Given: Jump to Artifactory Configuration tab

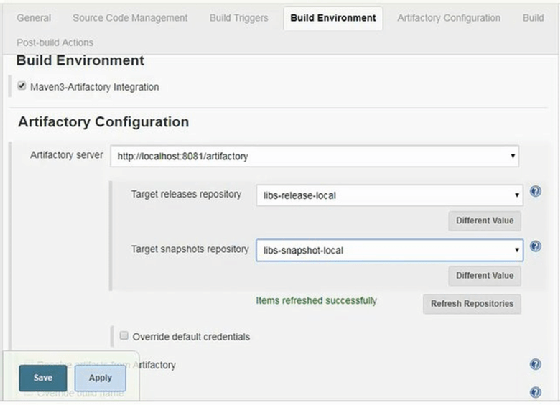Looking at the screenshot, I should tap(449, 18).
